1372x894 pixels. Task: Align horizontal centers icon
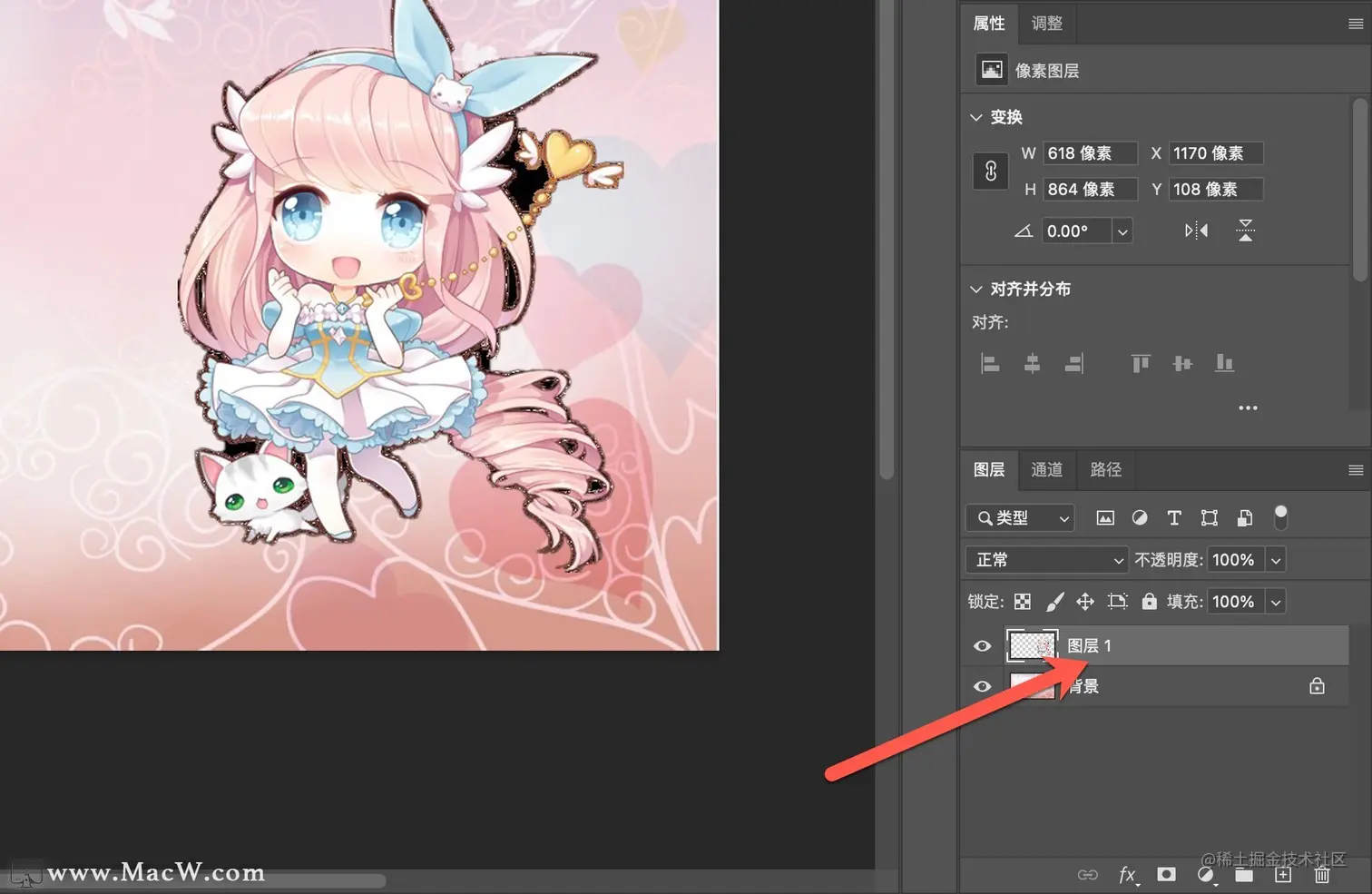pyautogui.click(x=1032, y=364)
